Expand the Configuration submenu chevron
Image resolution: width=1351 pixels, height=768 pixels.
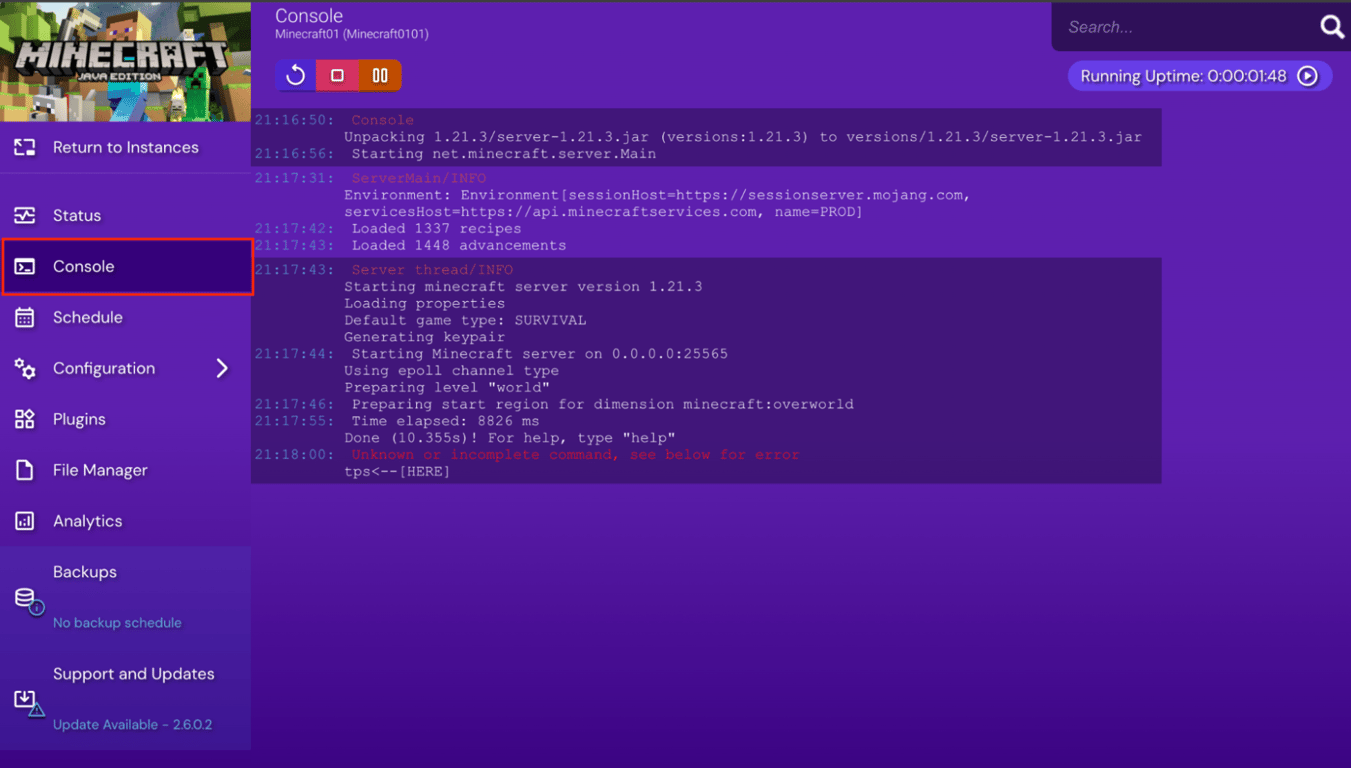click(x=223, y=368)
